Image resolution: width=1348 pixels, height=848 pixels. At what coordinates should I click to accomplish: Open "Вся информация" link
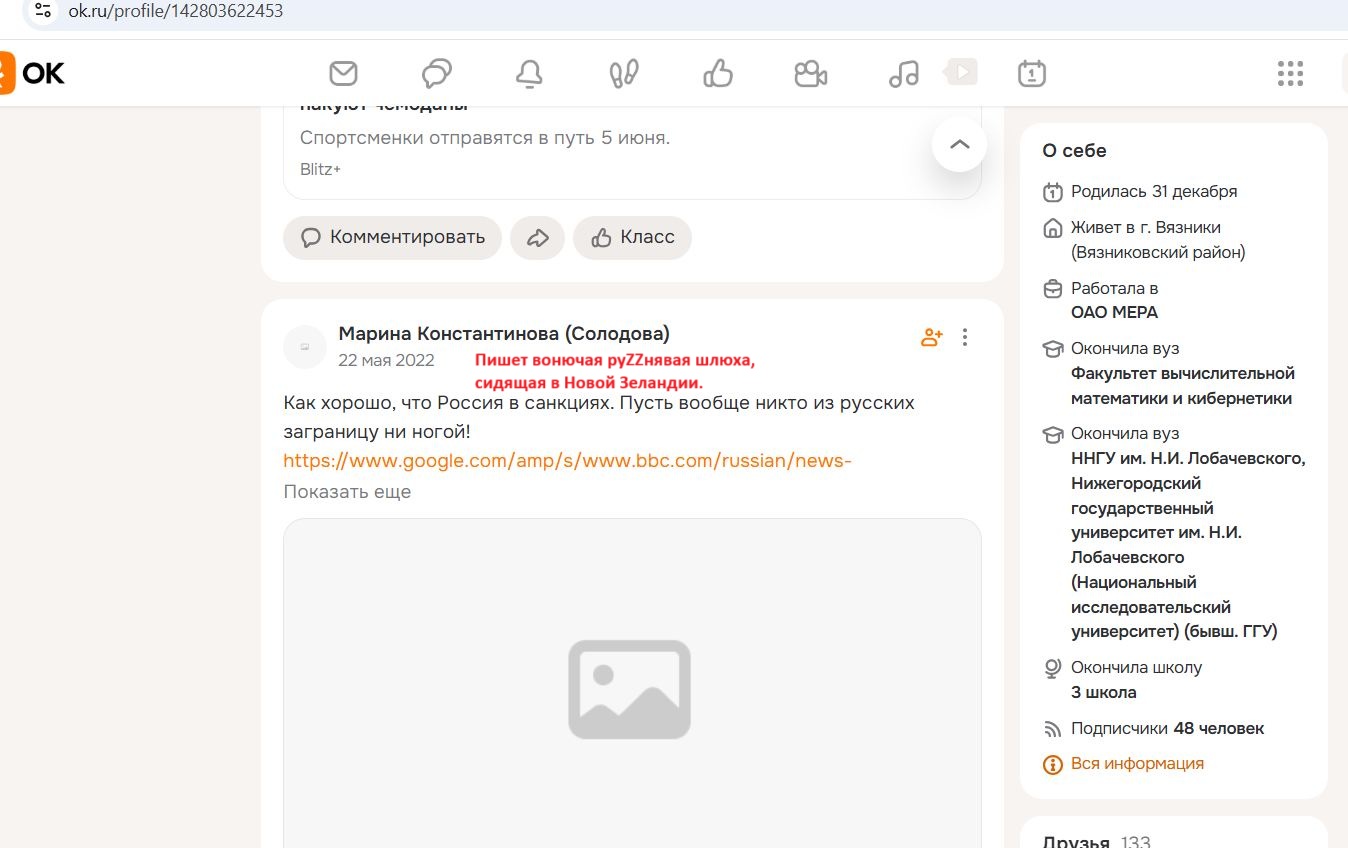1136,763
